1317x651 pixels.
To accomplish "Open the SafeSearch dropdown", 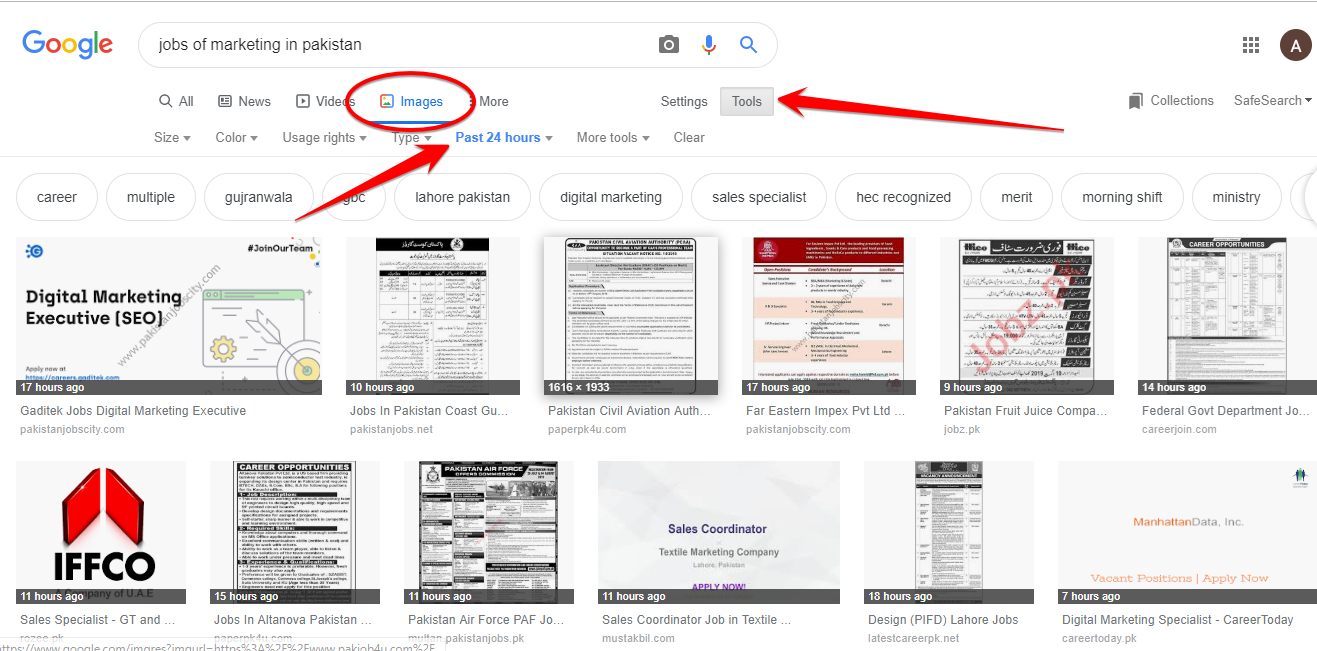I will pyautogui.click(x=1272, y=101).
